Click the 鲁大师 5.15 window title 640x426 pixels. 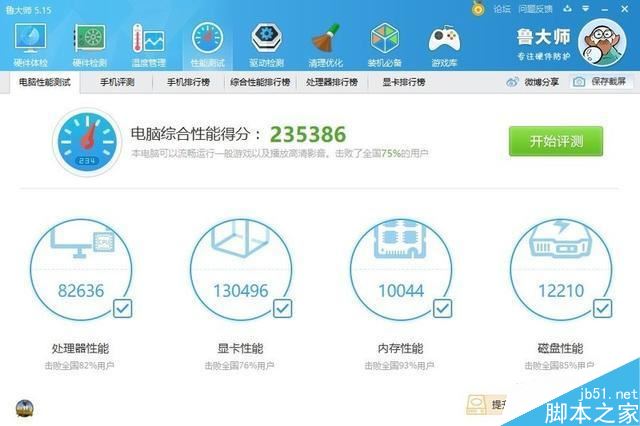[29, 10]
